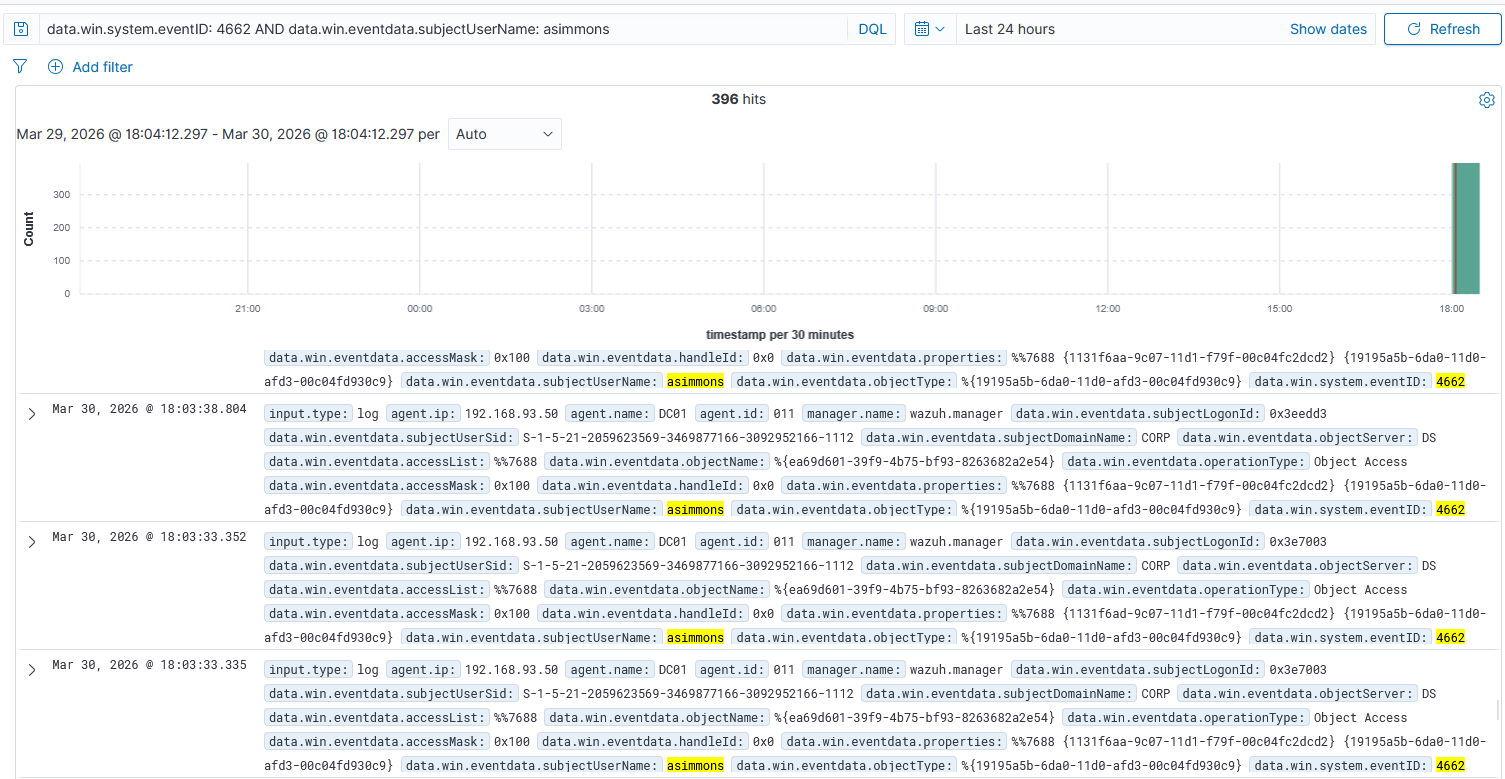This screenshot has height=779, width=1505.
Task: Click the "21:00" x-axis tick label
Action: click(248, 309)
